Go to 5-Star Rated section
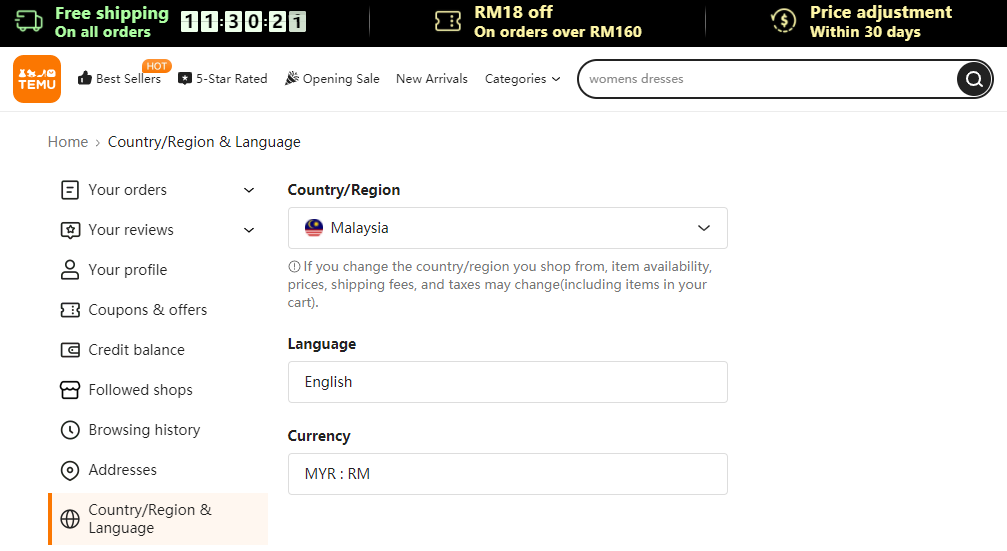Image resolution: width=1007 pixels, height=551 pixels. point(223,79)
